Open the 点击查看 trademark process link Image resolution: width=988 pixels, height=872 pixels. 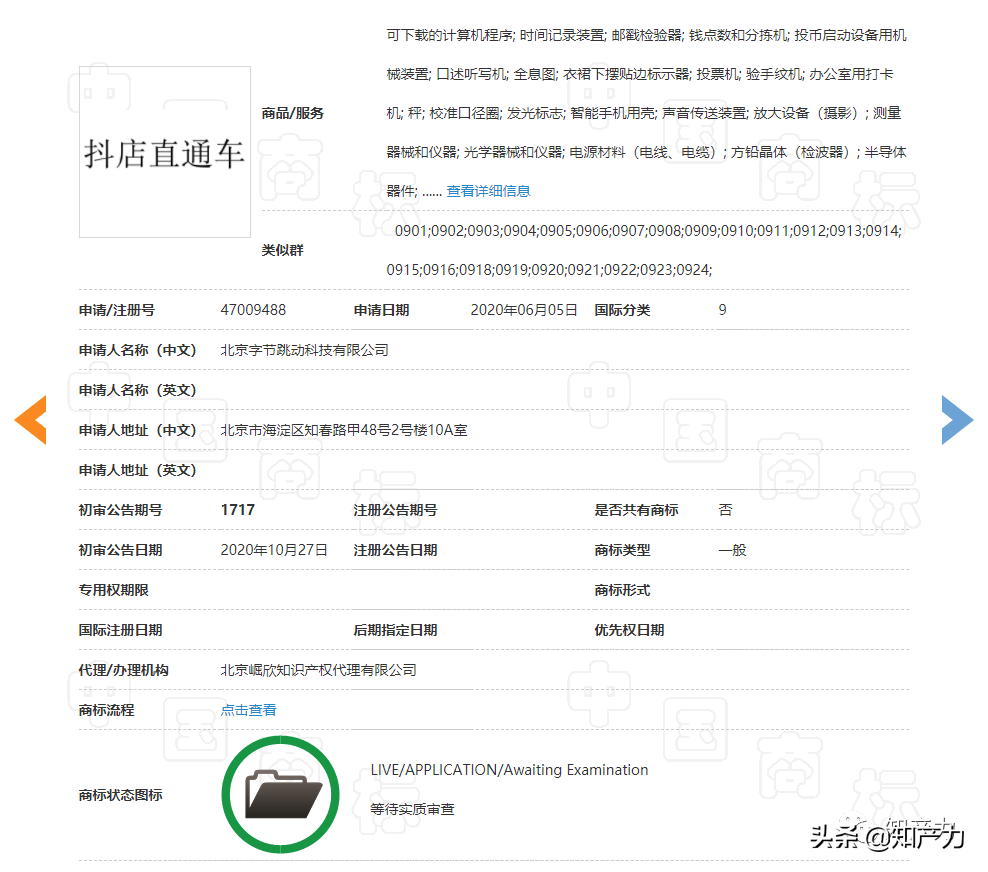248,710
